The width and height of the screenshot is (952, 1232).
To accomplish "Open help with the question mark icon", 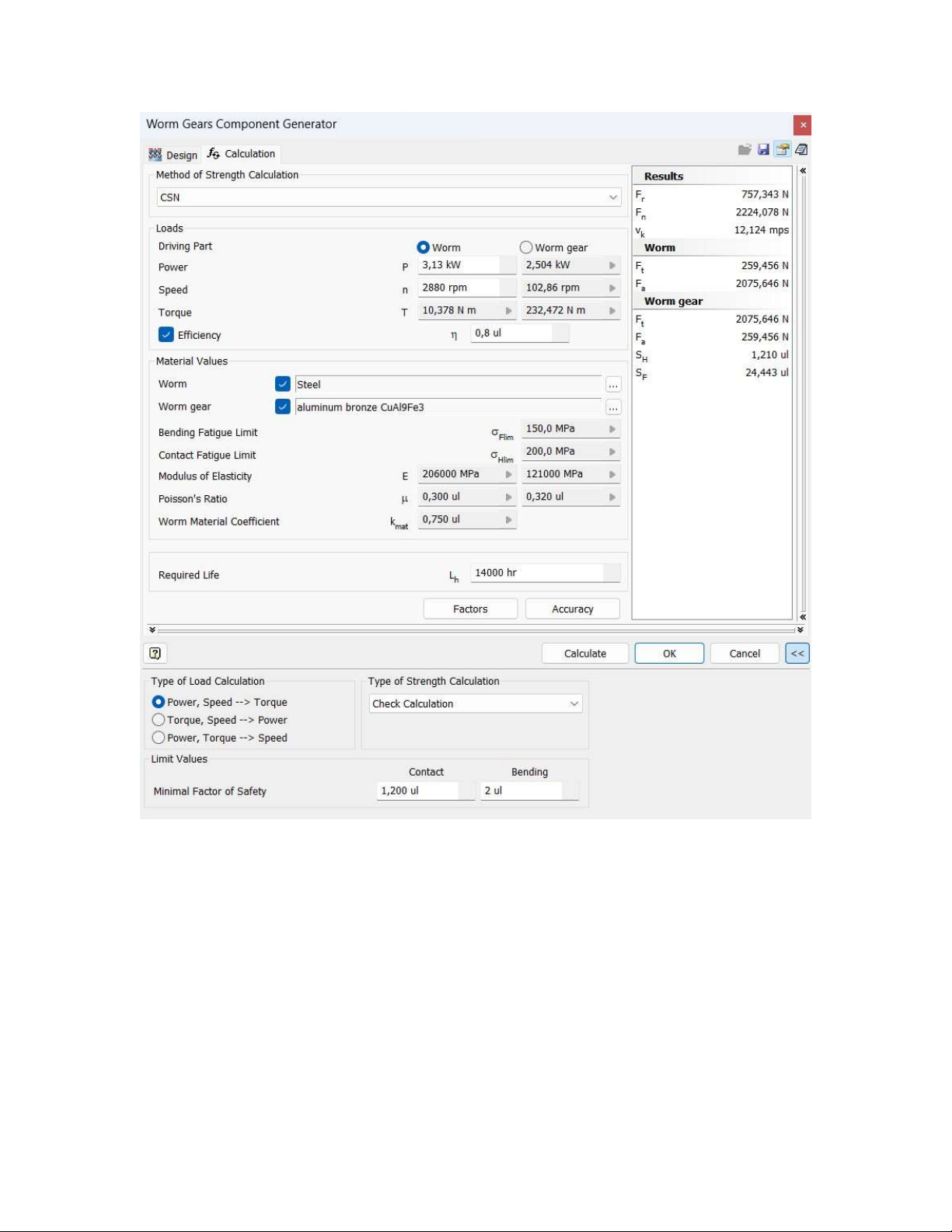I will pyautogui.click(x=155, y=654).
